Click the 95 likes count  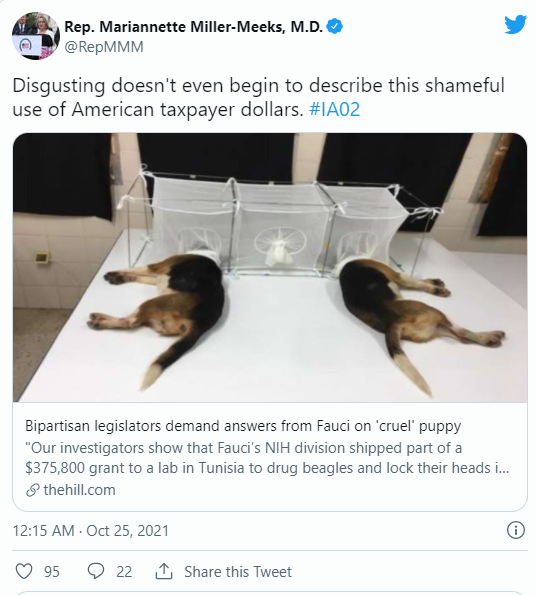(52, 571)
